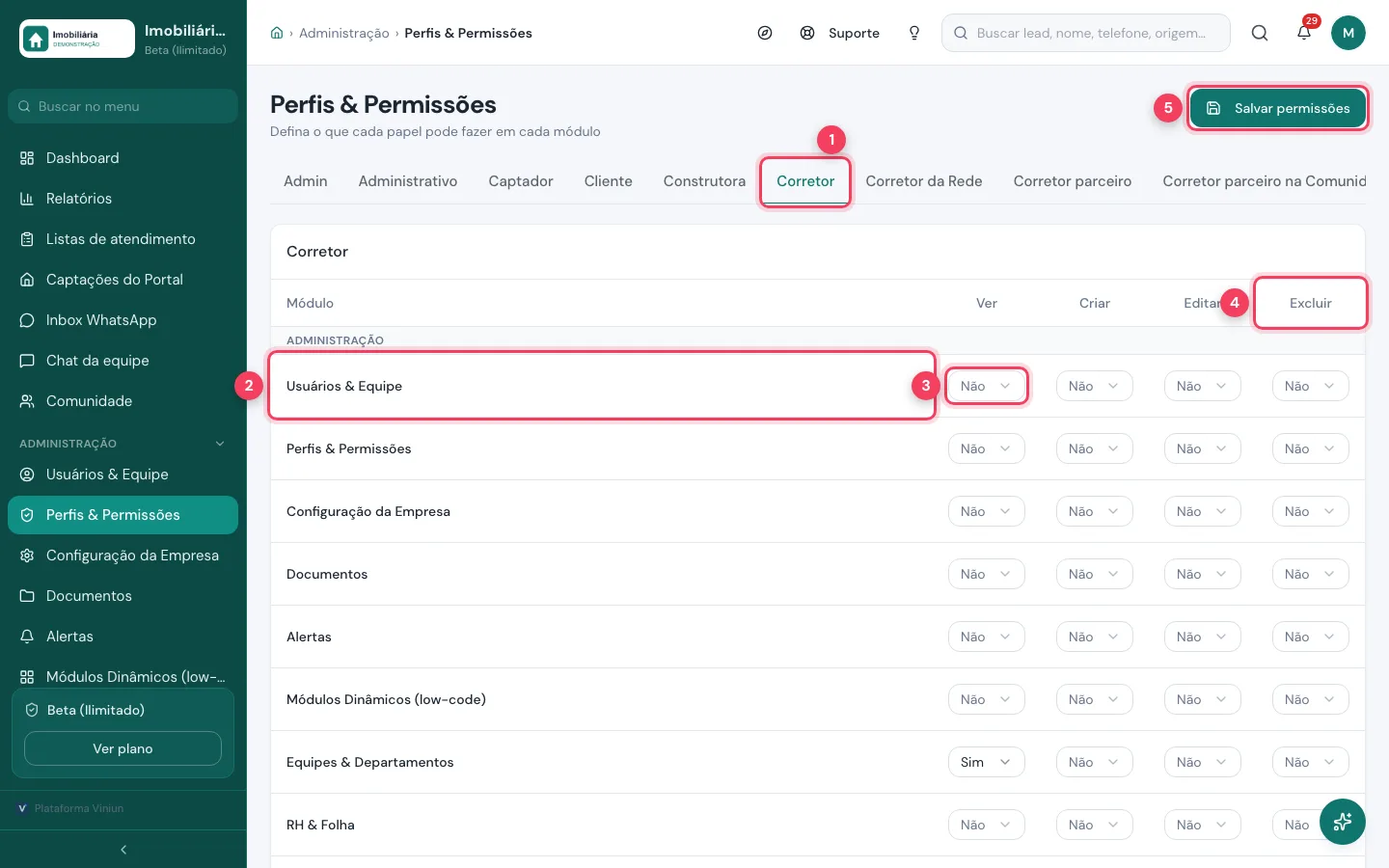Click Administração breadcrumb link
This screenshot has height=868, width=1389.
click(x=344, y=33)
